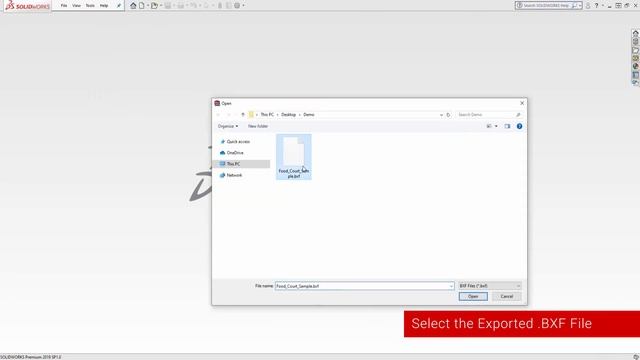
Task: Expand the Options gear dropdown arrow
Action: 244,6
